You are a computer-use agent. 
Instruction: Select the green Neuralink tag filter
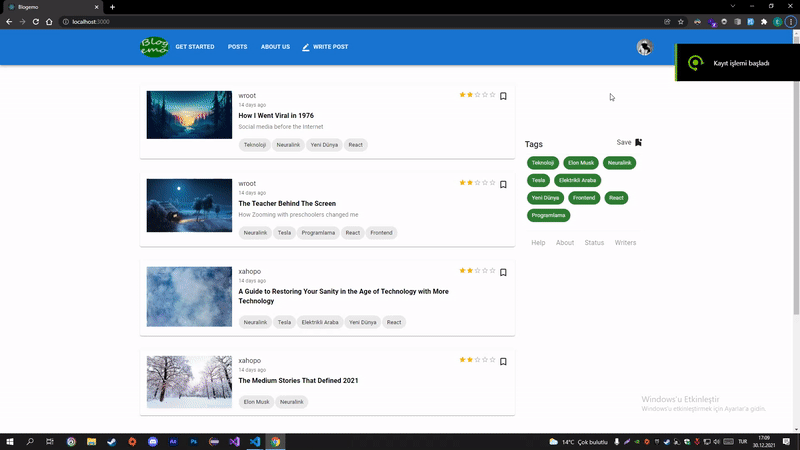pos(619,163)
